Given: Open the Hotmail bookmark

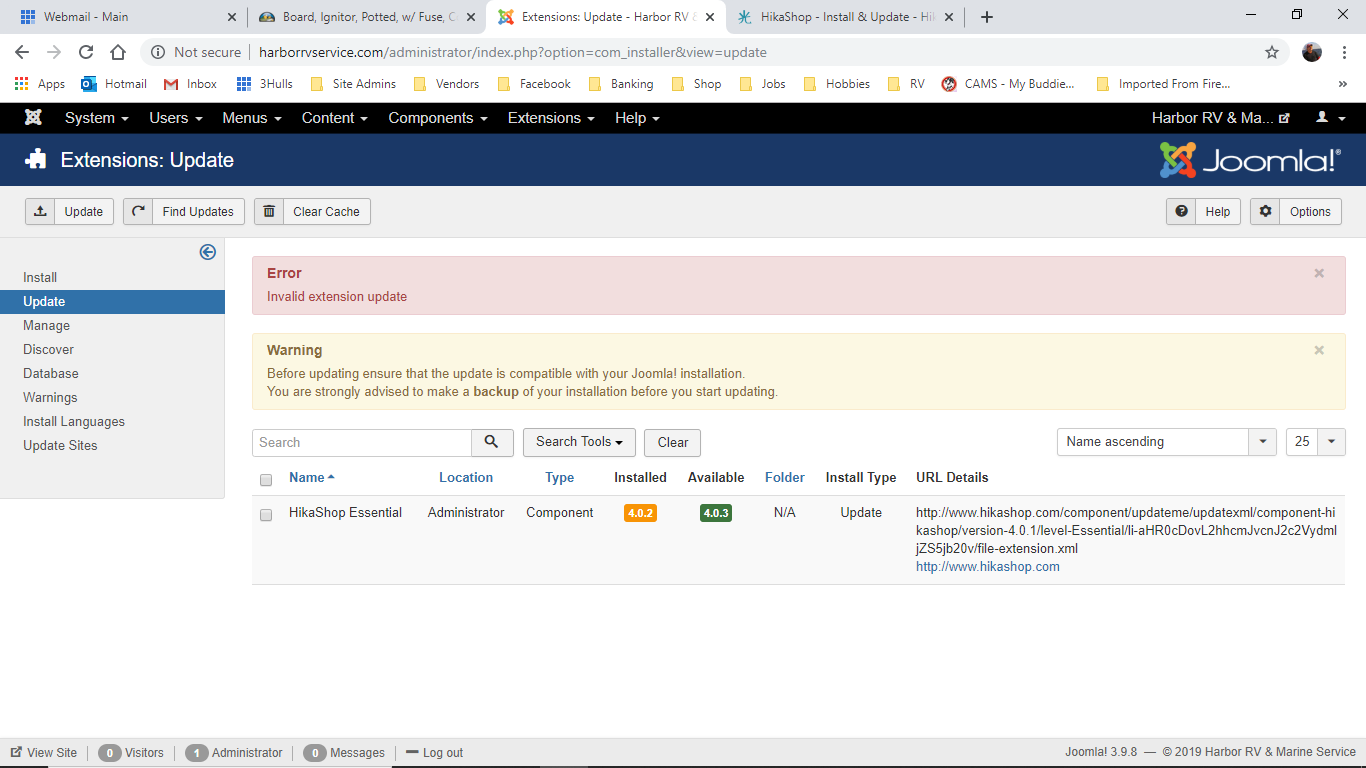Looking at the screenshot, I should [114, 84].
